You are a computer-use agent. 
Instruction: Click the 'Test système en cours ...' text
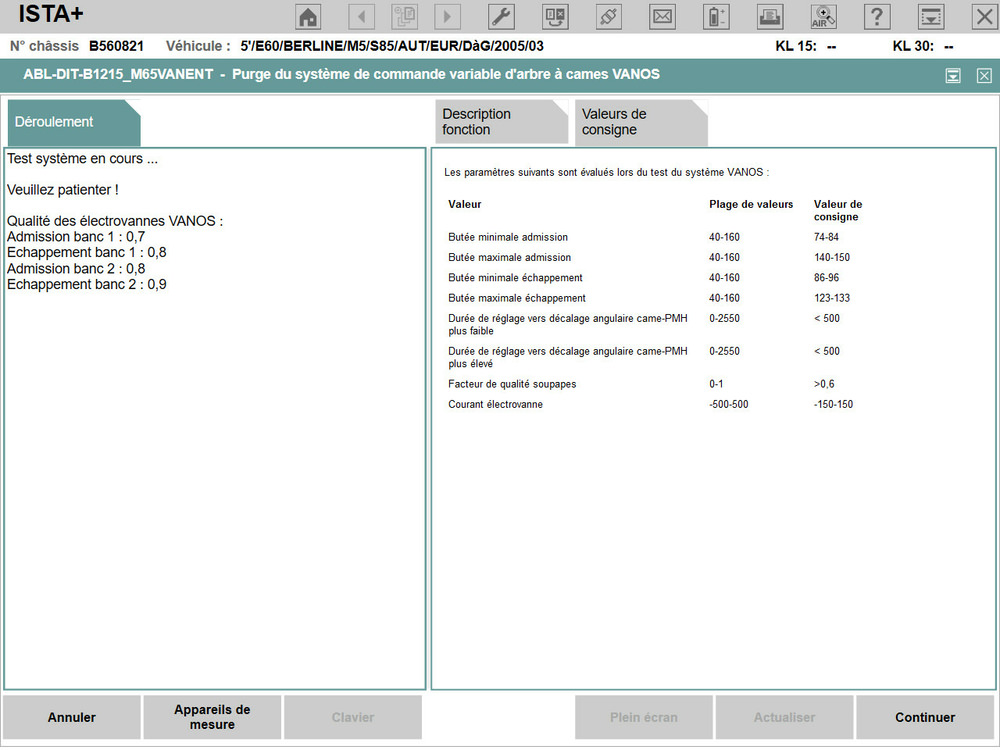(x=82, y=159)
